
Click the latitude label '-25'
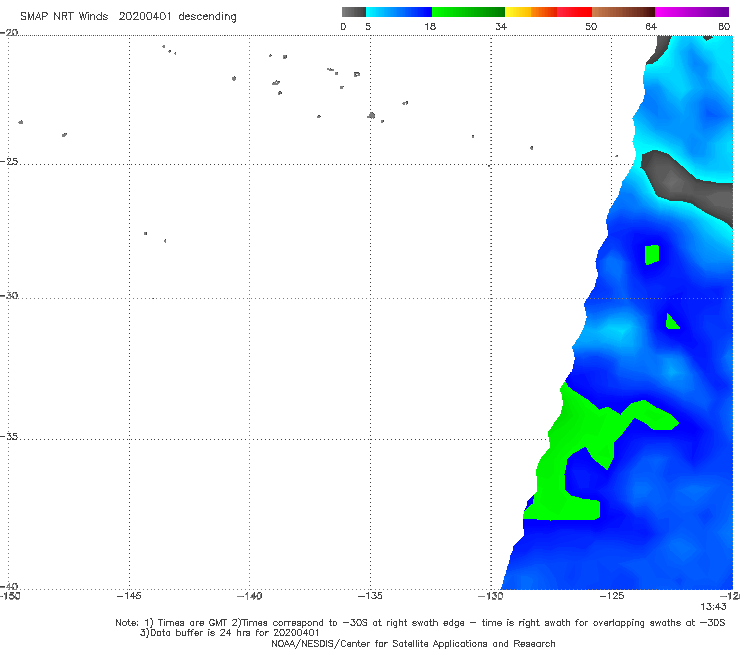tap(9, 161)
